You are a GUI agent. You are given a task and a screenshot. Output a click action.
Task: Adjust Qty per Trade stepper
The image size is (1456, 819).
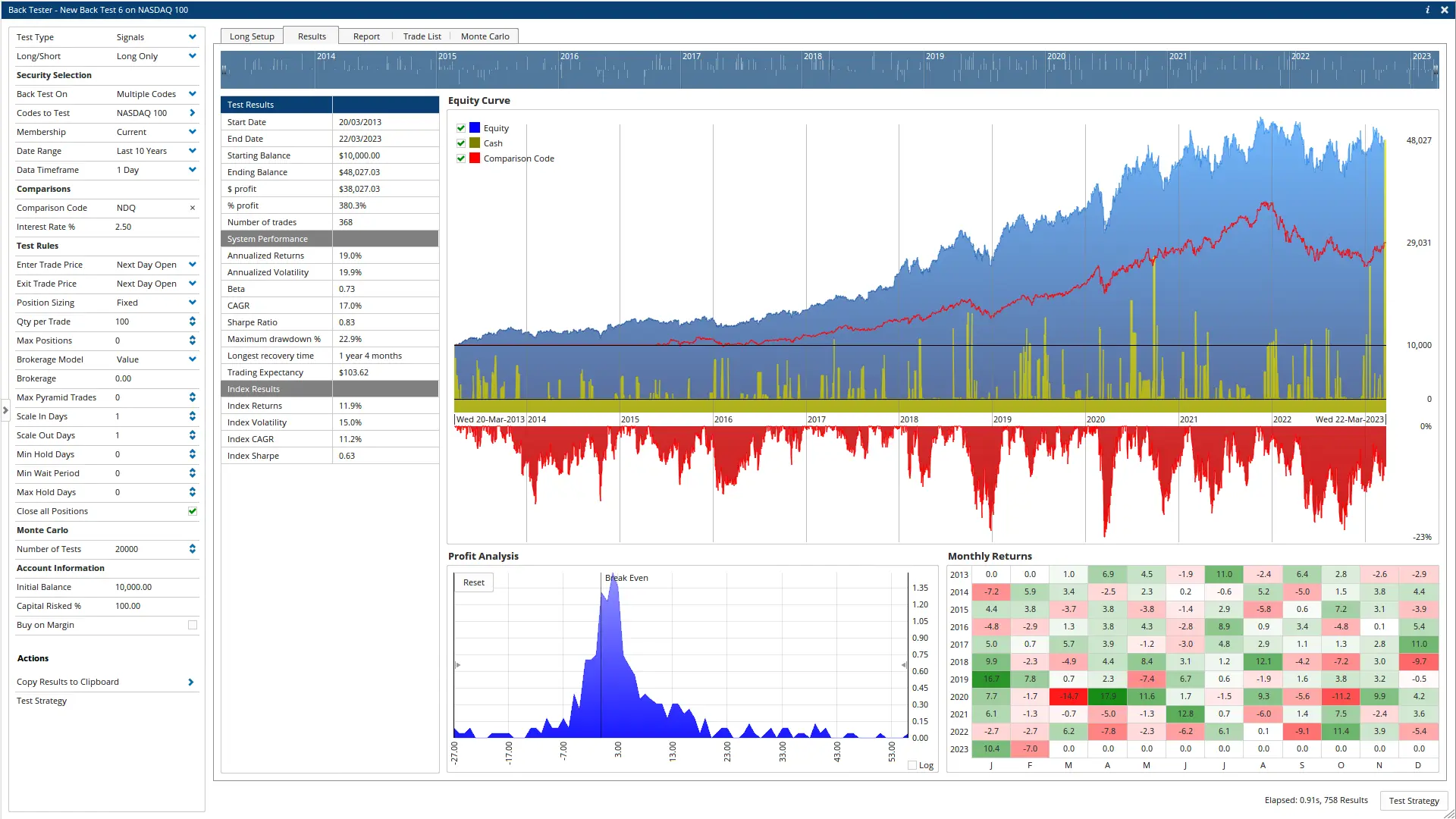coord(193,322)
